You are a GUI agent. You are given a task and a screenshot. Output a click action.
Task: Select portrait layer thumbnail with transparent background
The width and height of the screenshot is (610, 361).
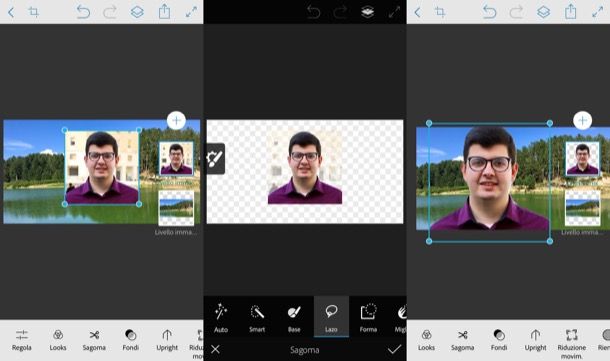(x=582, y=159)
